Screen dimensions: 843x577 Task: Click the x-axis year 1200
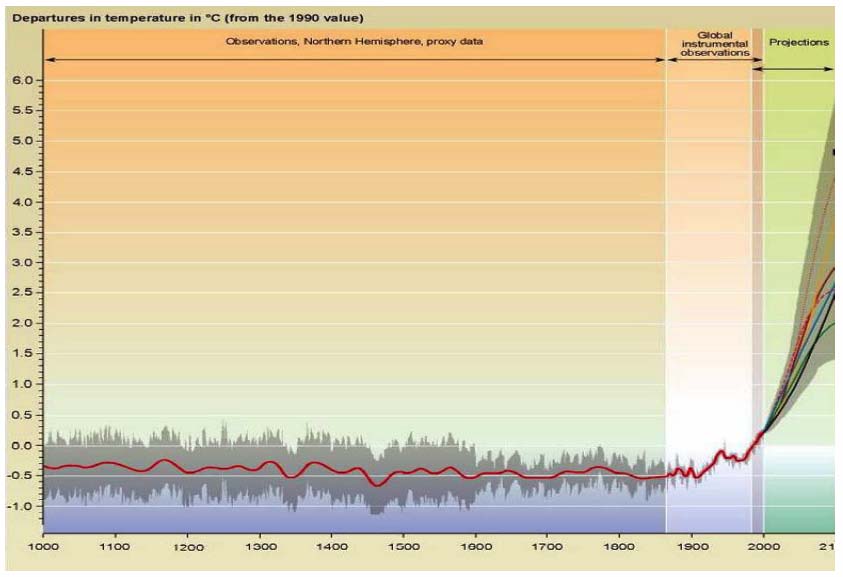click(x=187, y=547)
